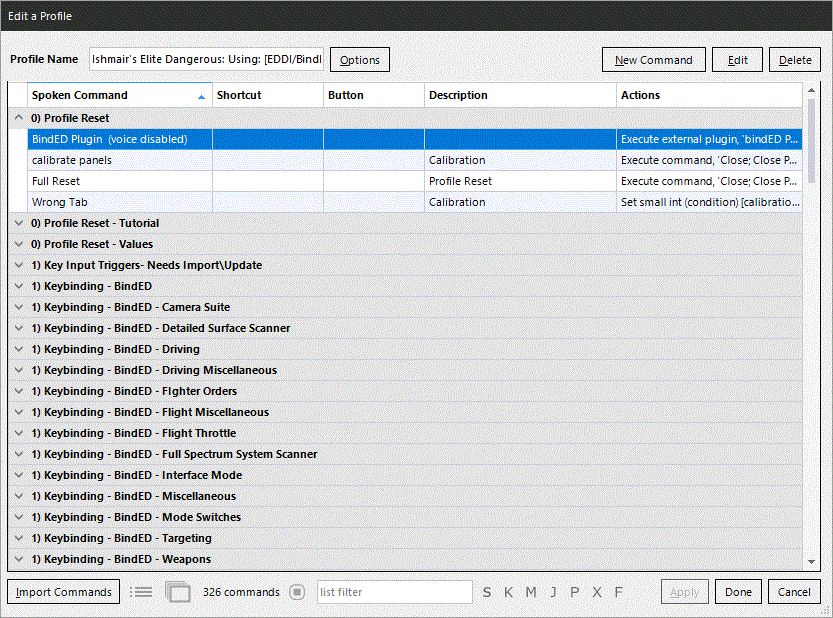This screenshot has height=618, width=833.
Task: Expand '0) Profile Reset - Values' group
Action: 19,244
